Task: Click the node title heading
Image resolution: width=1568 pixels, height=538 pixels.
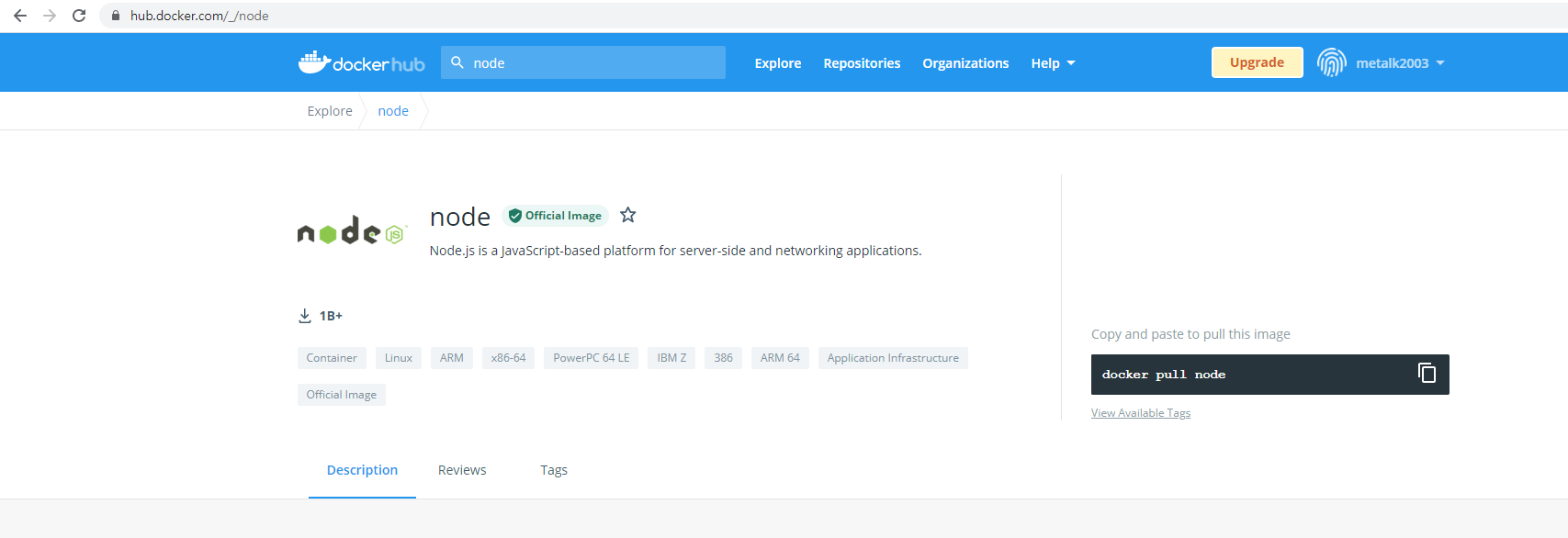Action: (460, 217)
